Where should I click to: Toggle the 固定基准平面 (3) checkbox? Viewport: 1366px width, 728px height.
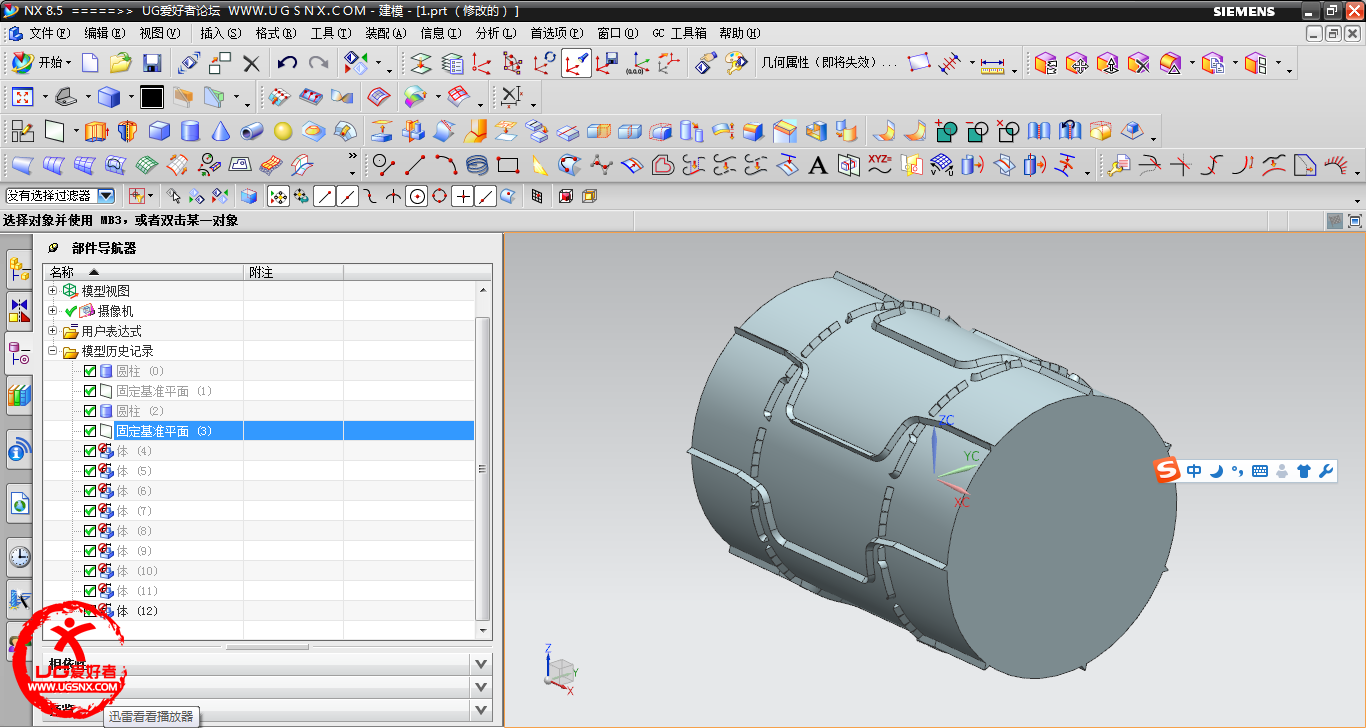90,431
